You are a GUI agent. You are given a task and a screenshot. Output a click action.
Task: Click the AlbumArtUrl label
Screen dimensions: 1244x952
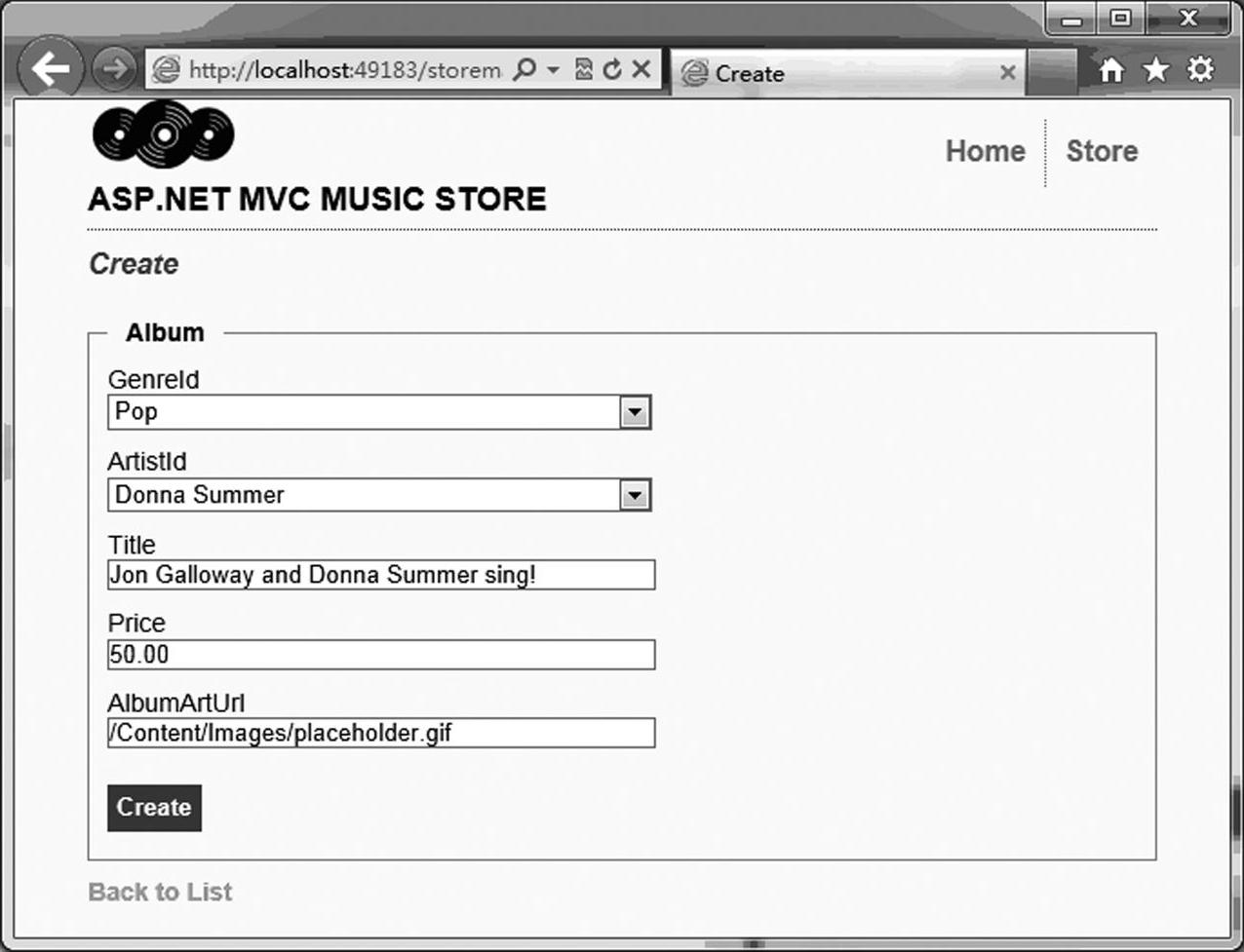[x=176, y=703]
